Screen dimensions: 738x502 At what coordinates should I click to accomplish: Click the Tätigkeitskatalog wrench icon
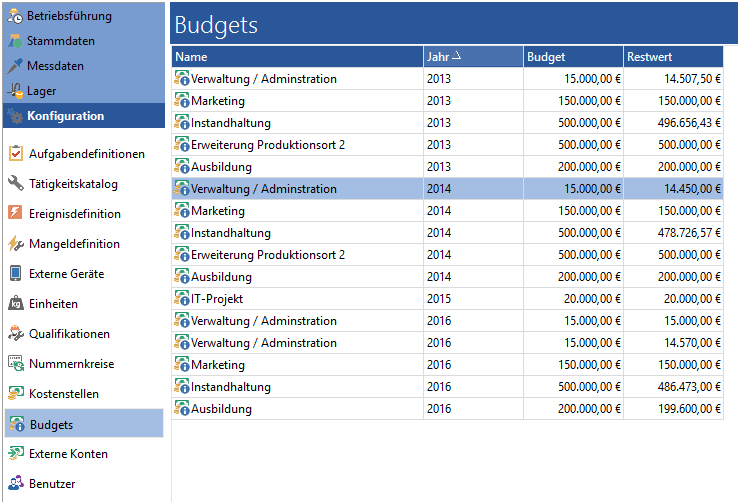point(16,183)
